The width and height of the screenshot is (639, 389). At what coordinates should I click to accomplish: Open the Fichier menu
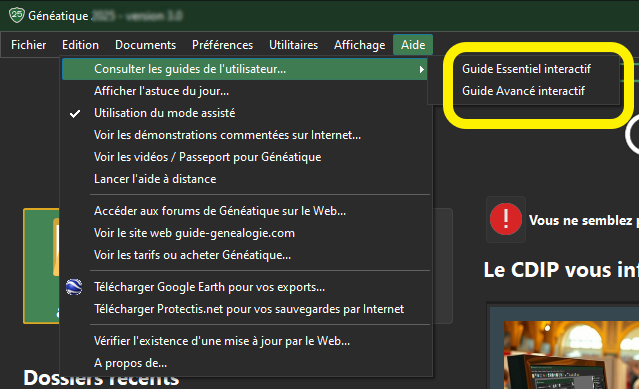click(x=29, y=45)
